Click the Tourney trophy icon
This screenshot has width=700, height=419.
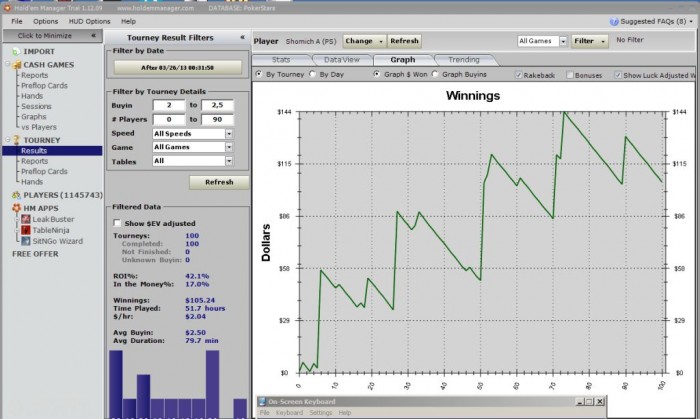(17, 140)
